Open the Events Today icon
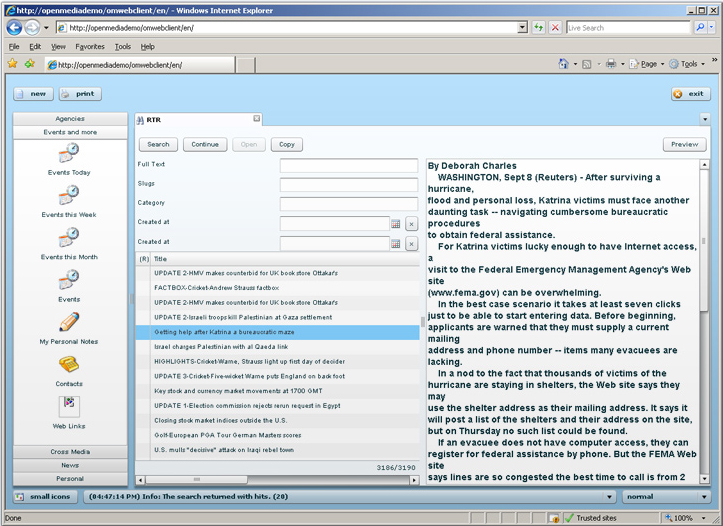This screenshot has width=723, height=526. (68, 153)
